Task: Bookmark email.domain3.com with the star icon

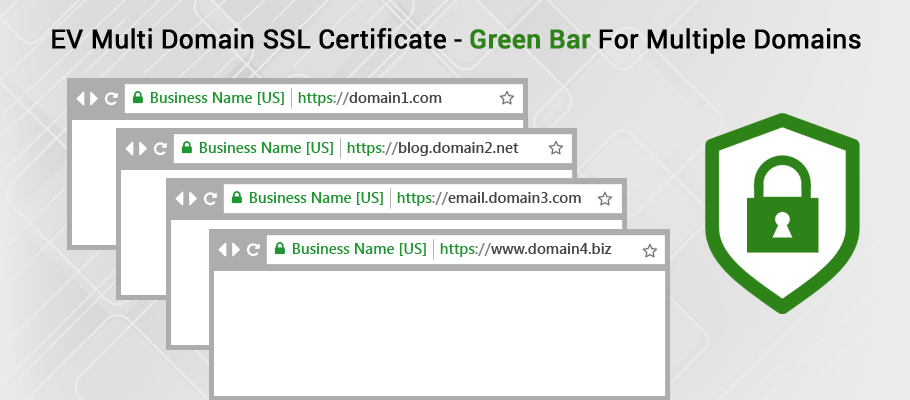Action: (605, 199)
